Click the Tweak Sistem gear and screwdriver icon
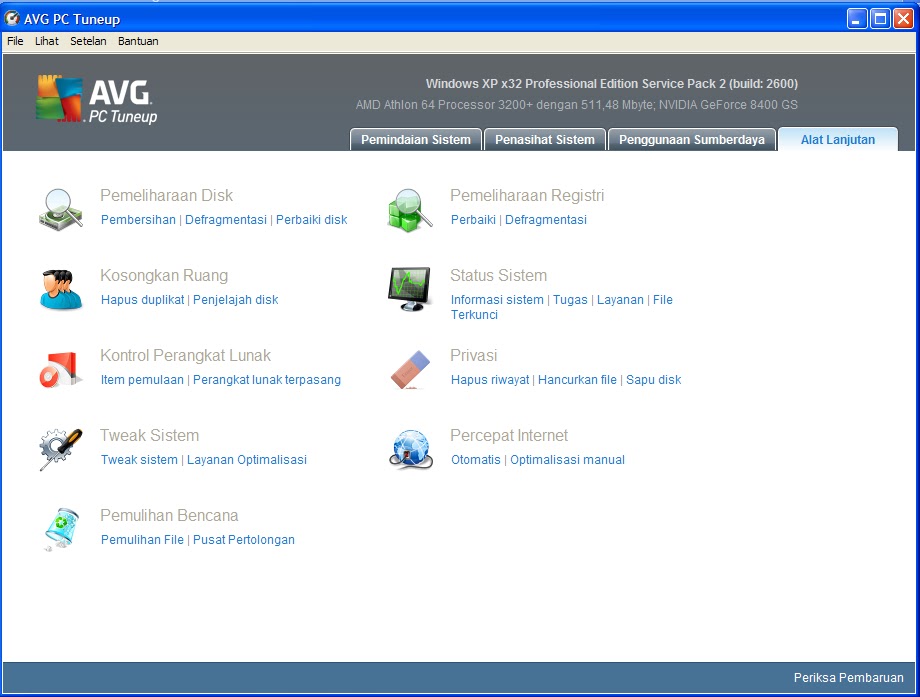 pos(61,449)
